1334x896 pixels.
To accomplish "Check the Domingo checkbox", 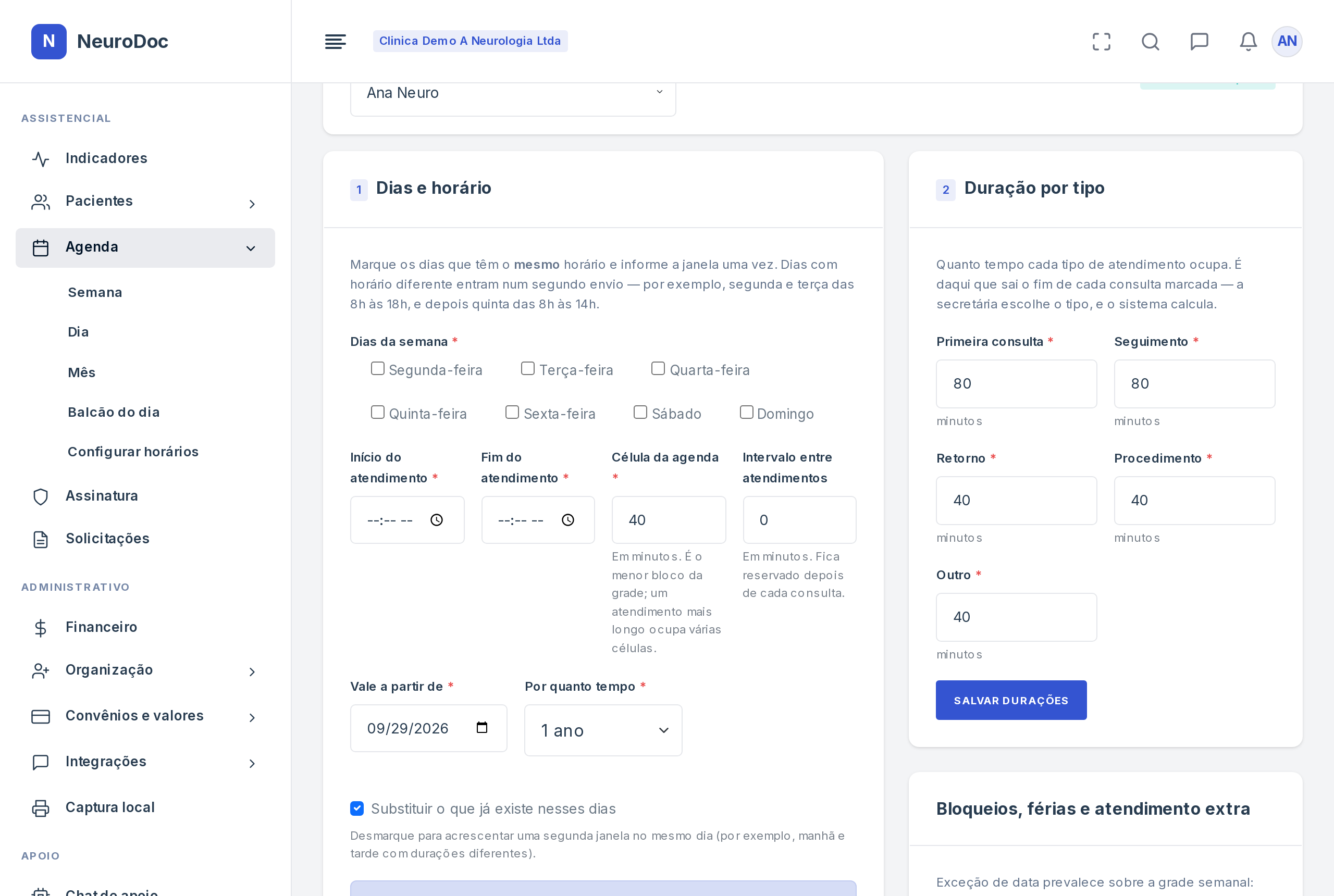I will 746,412.
